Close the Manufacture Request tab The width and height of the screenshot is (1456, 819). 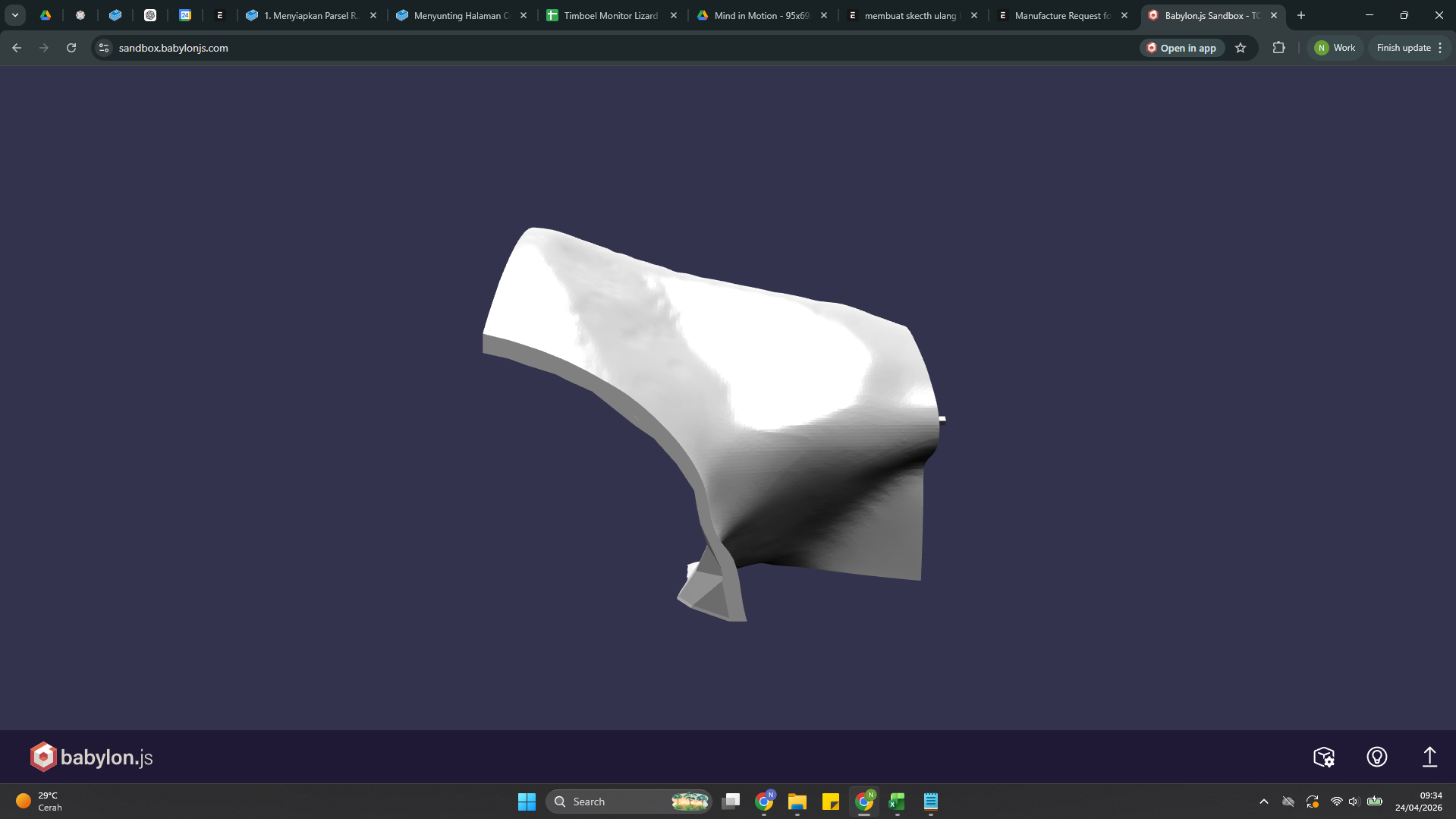[x=1124, y=15]
